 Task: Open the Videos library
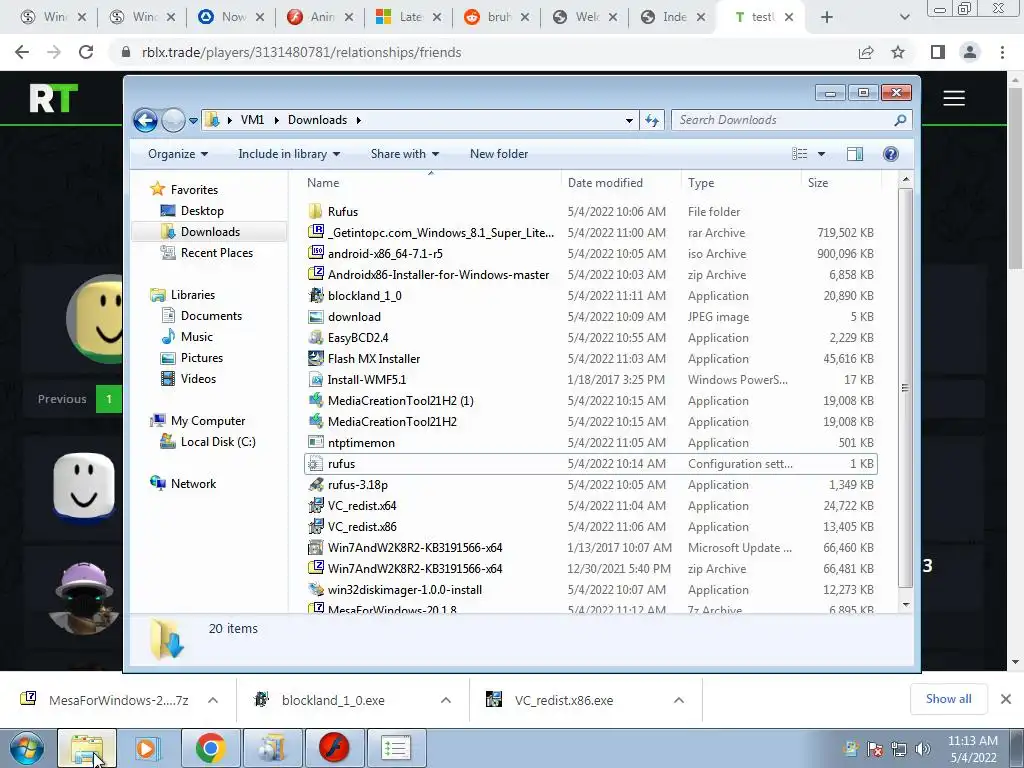coord(198,379)
